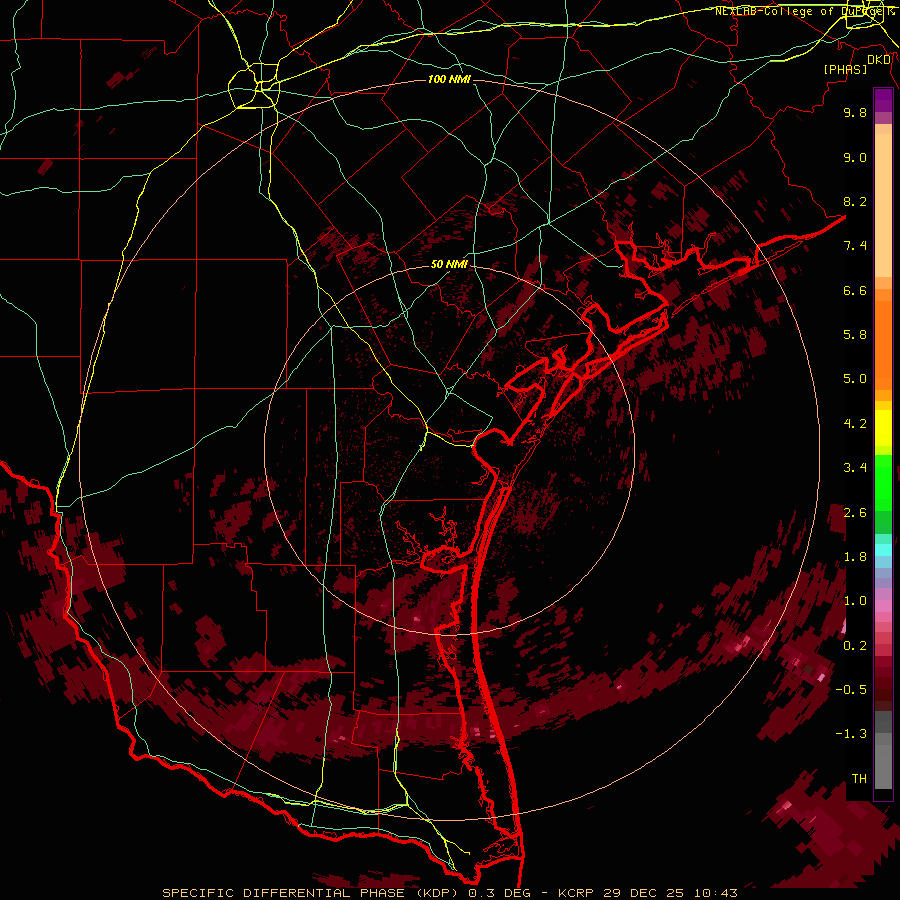Click the "100 NMI" range ring label
Viewport: 900px width, 900px height.
(449, 79)
